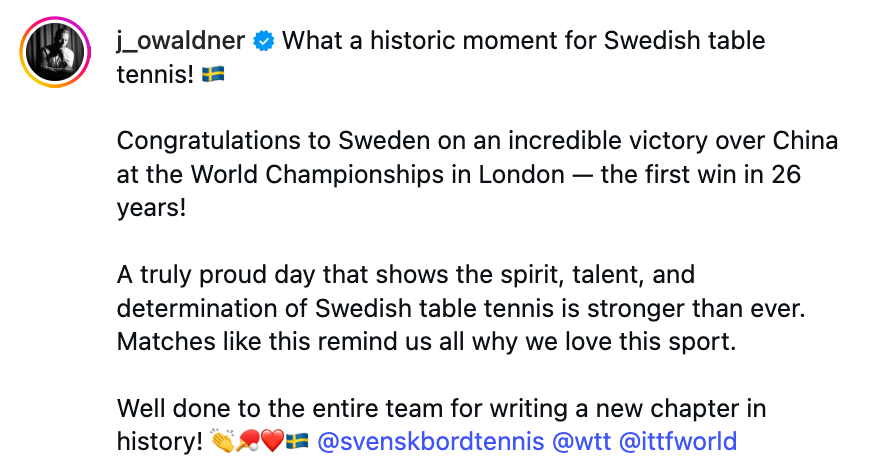Click the 'Well done to the entire team' line

[441, 408]
